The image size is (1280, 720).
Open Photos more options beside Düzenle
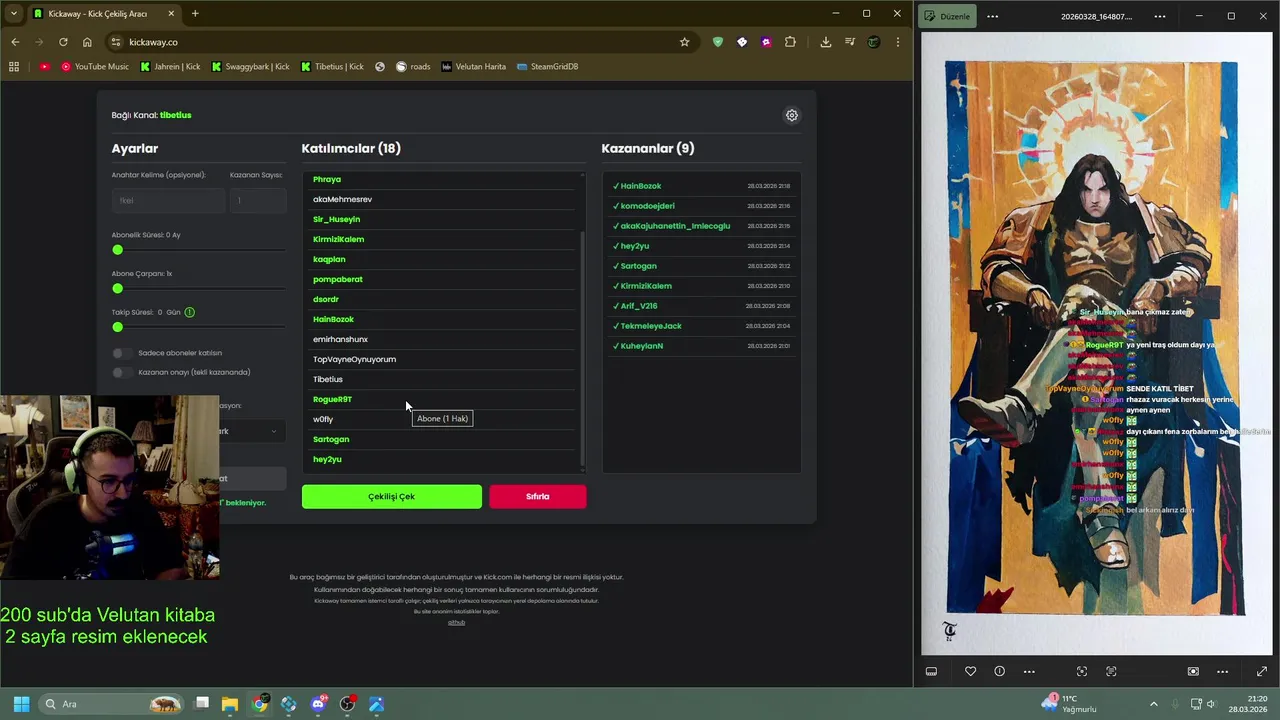[x=992, y=16]
